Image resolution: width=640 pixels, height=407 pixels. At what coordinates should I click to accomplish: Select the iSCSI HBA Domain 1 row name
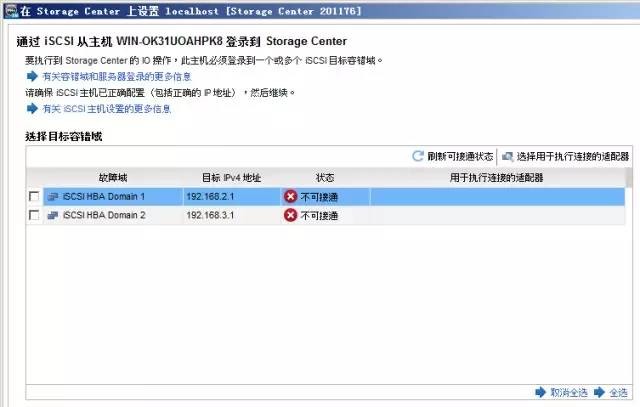tap(104, 197)
